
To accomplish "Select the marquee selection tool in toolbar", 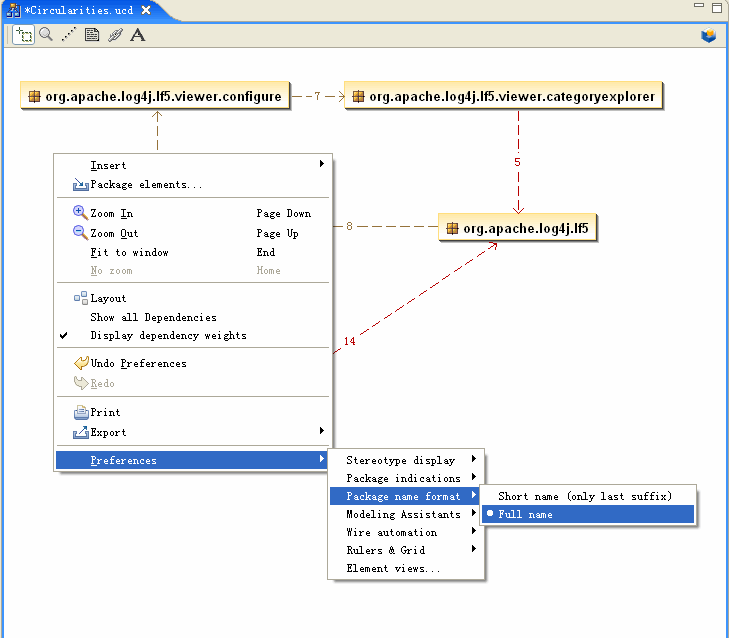I will [23, 35].
